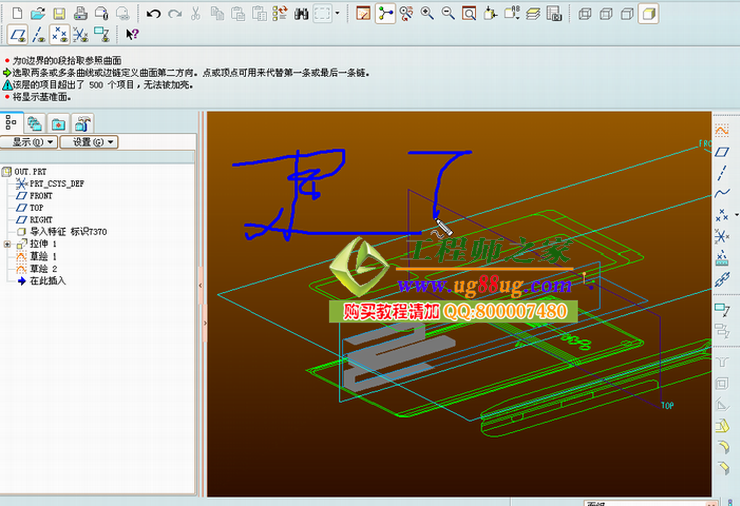Click the datum curve tool icon
Viewport: 740px width, 506px height.
722,192
